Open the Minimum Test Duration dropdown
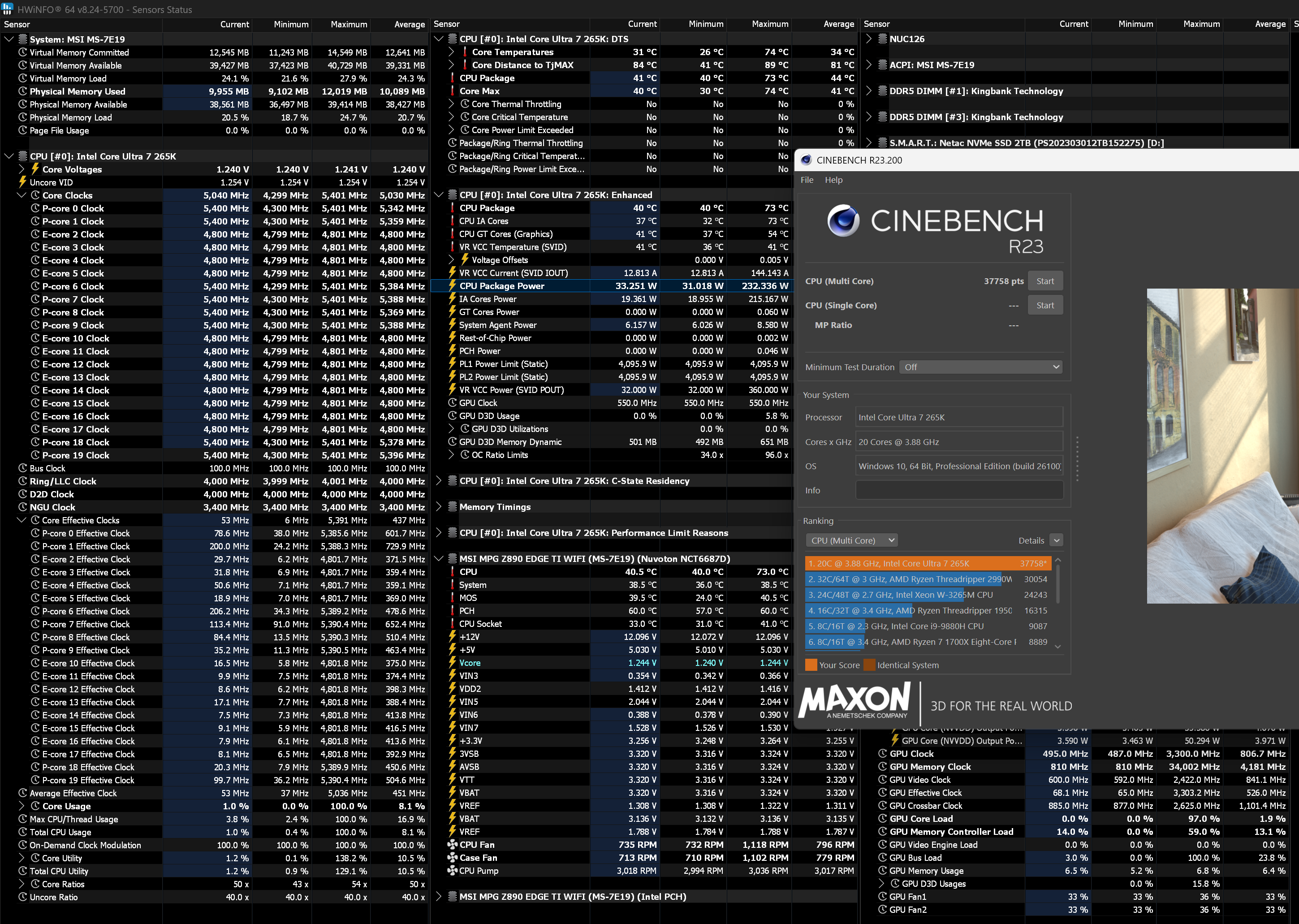The height and width of the screenshot is (924, 1299). 981,367
